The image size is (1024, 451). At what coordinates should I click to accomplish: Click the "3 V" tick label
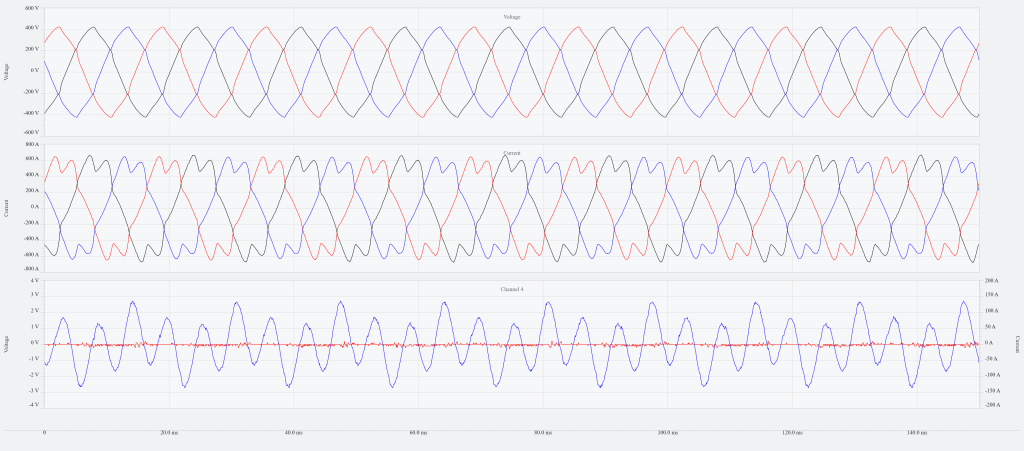pyautogui.click(x=35, y=295)
